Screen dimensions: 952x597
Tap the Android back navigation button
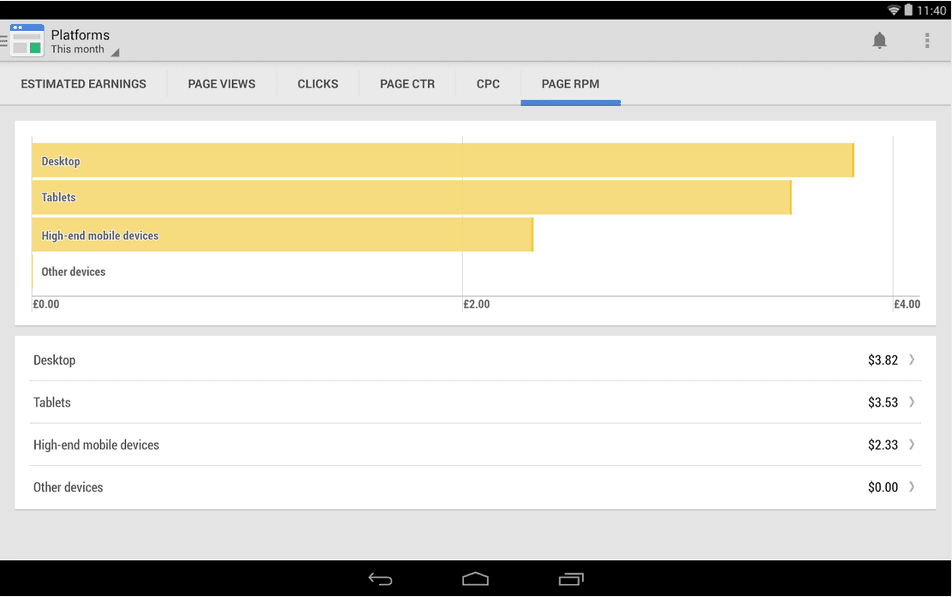pyautogui.click(x=380, y=579)
